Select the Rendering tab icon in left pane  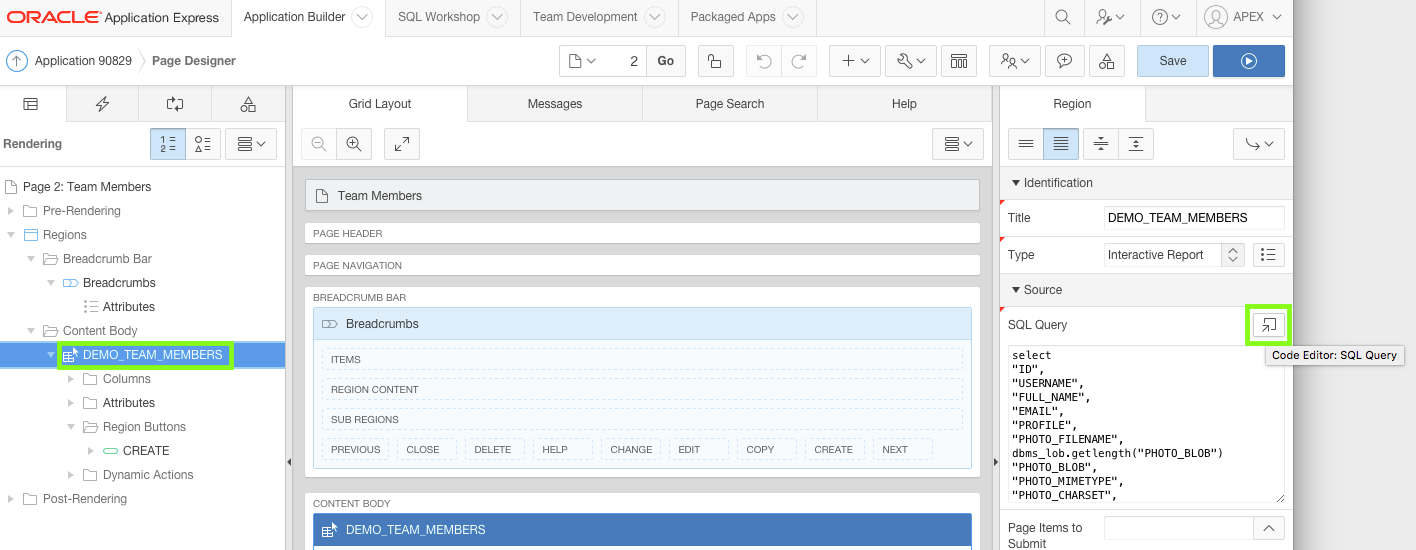point(31,104)
